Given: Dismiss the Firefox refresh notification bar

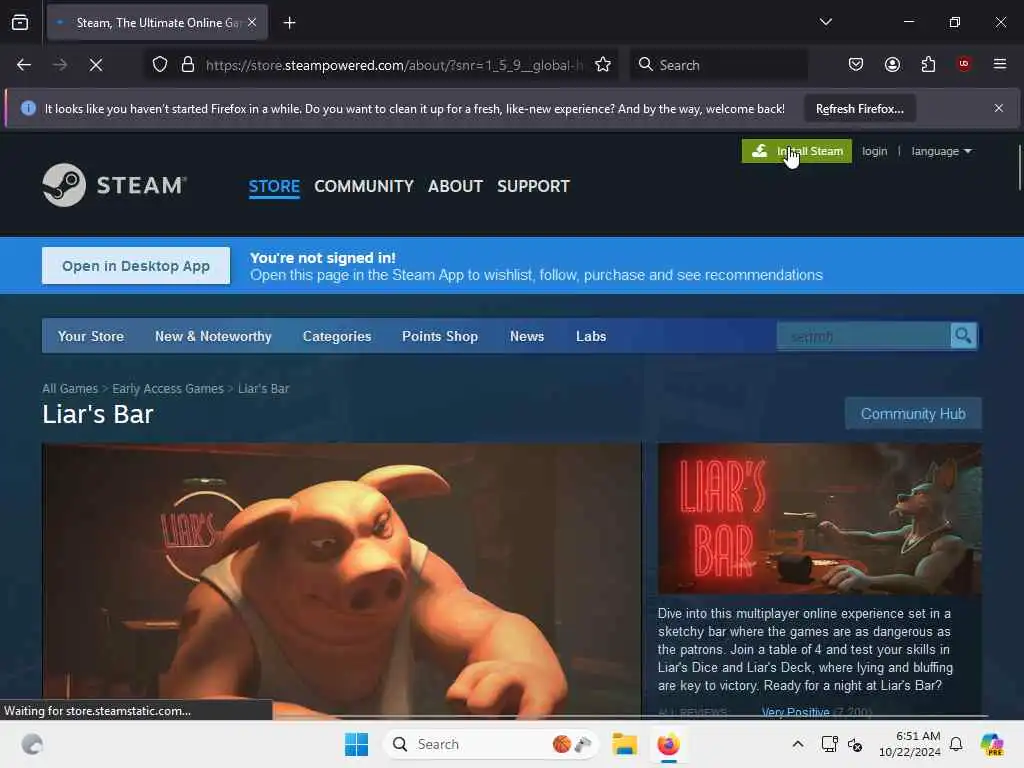Looking at the screenshot, I should click(999, 108).
